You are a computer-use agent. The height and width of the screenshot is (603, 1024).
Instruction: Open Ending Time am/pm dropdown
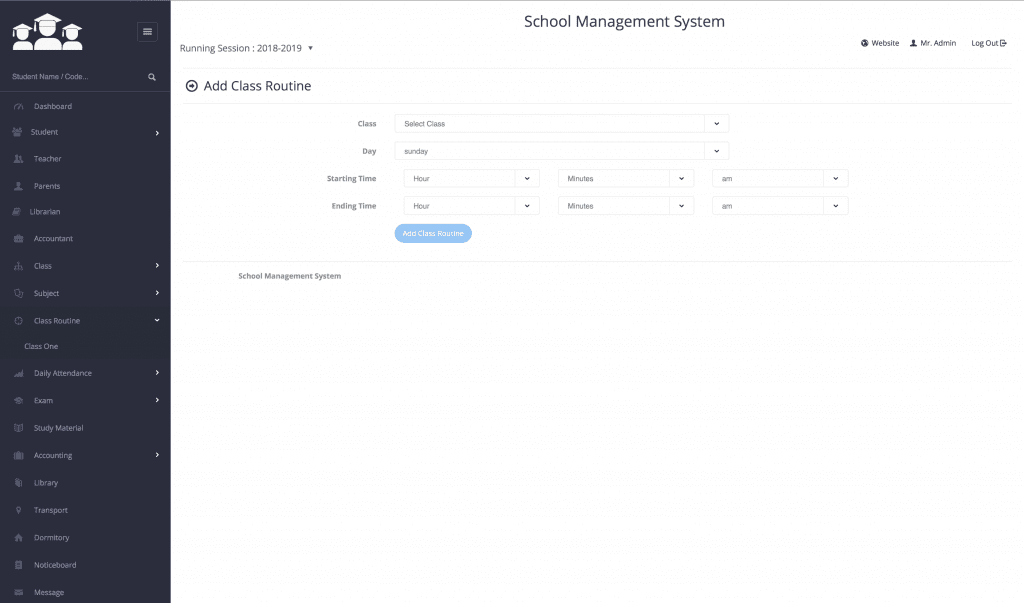click(780, 206)
